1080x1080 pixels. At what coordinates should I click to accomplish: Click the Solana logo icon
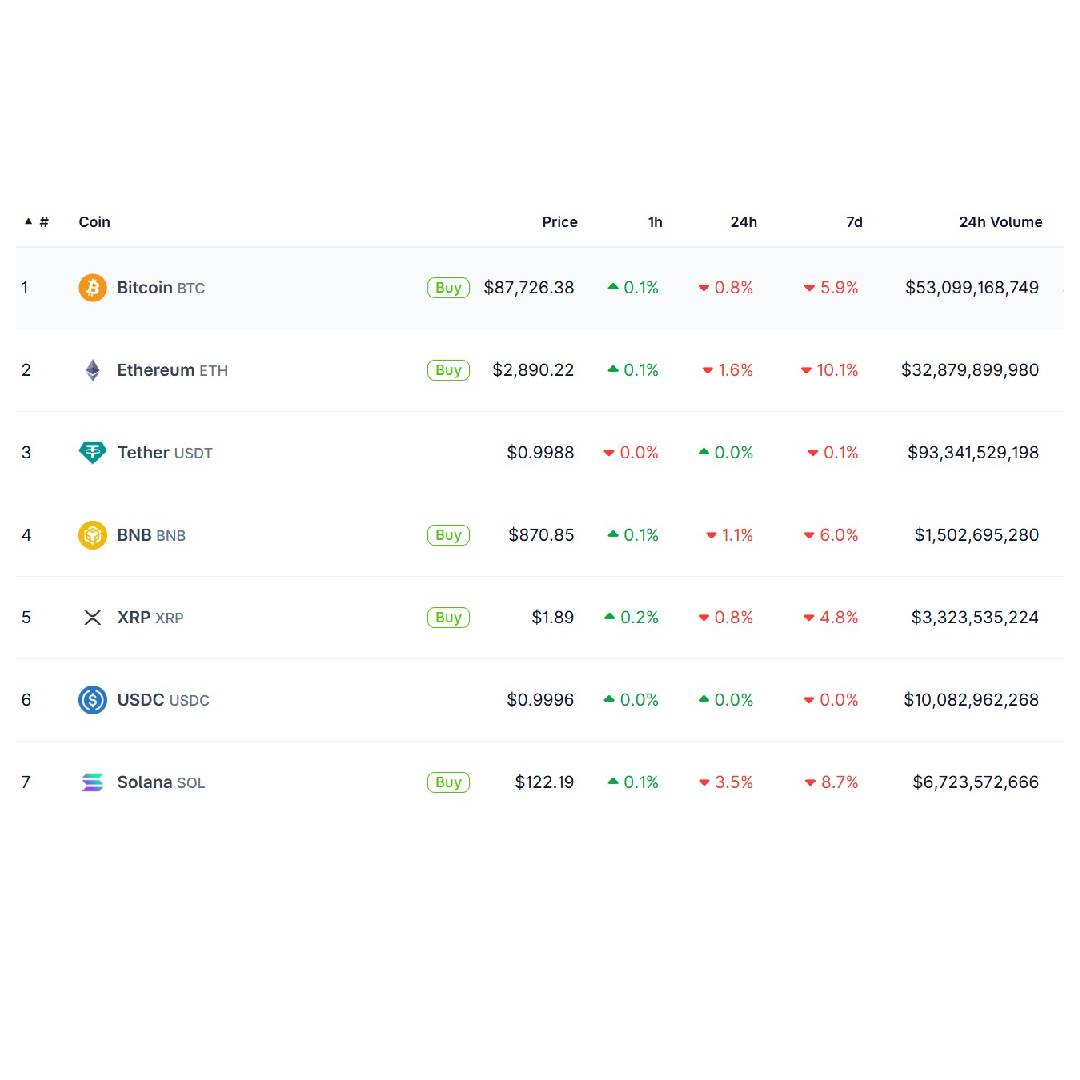(92, 783)
